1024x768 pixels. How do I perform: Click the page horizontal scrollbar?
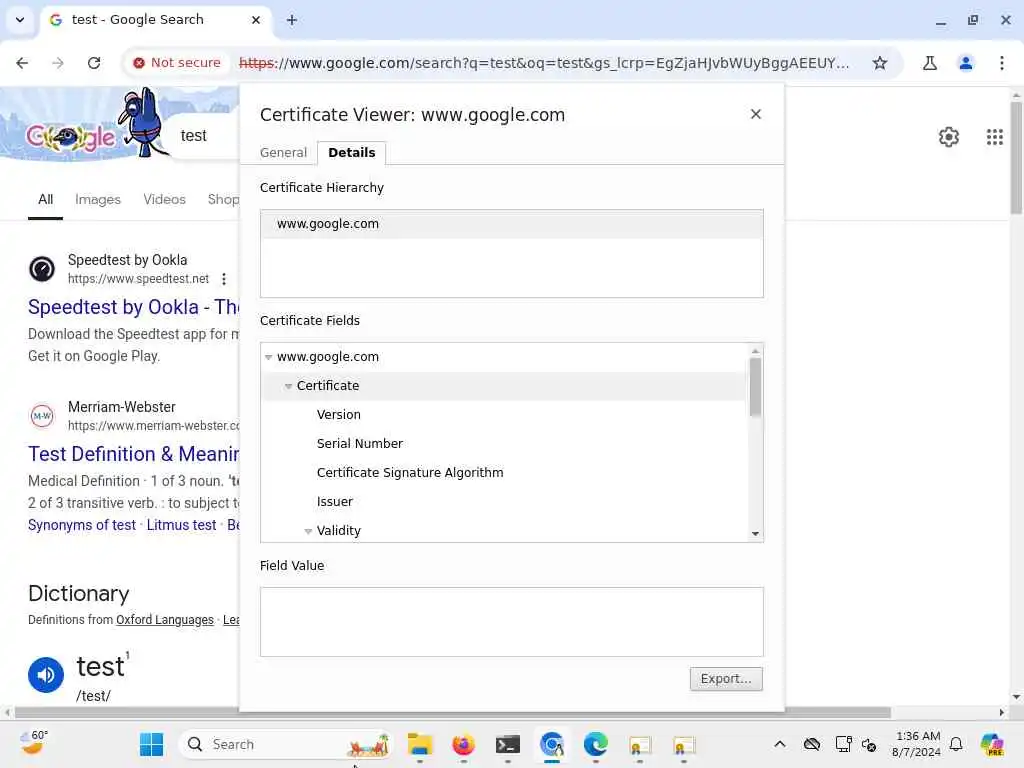tap(453, 712)
